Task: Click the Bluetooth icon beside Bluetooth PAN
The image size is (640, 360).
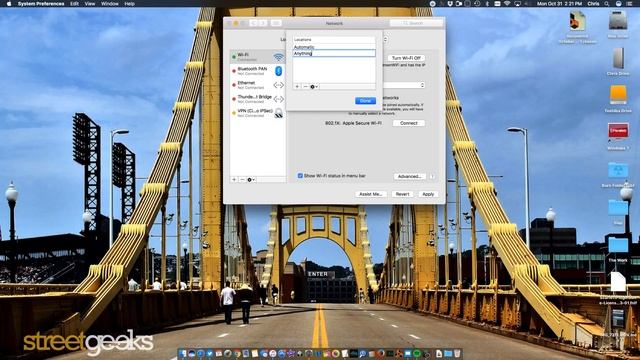Action: tap(278, 71)
